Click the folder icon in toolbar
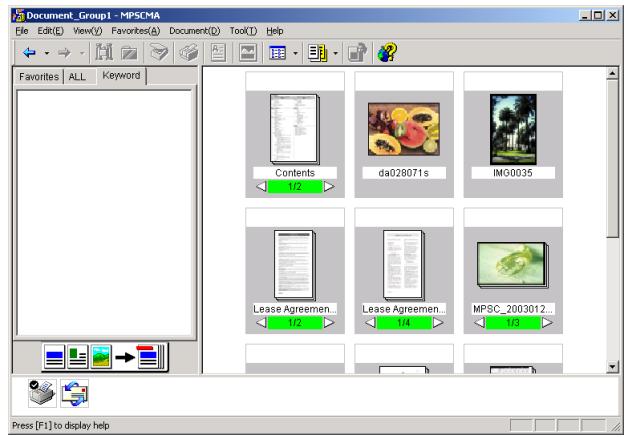 [x=129, y=53]
